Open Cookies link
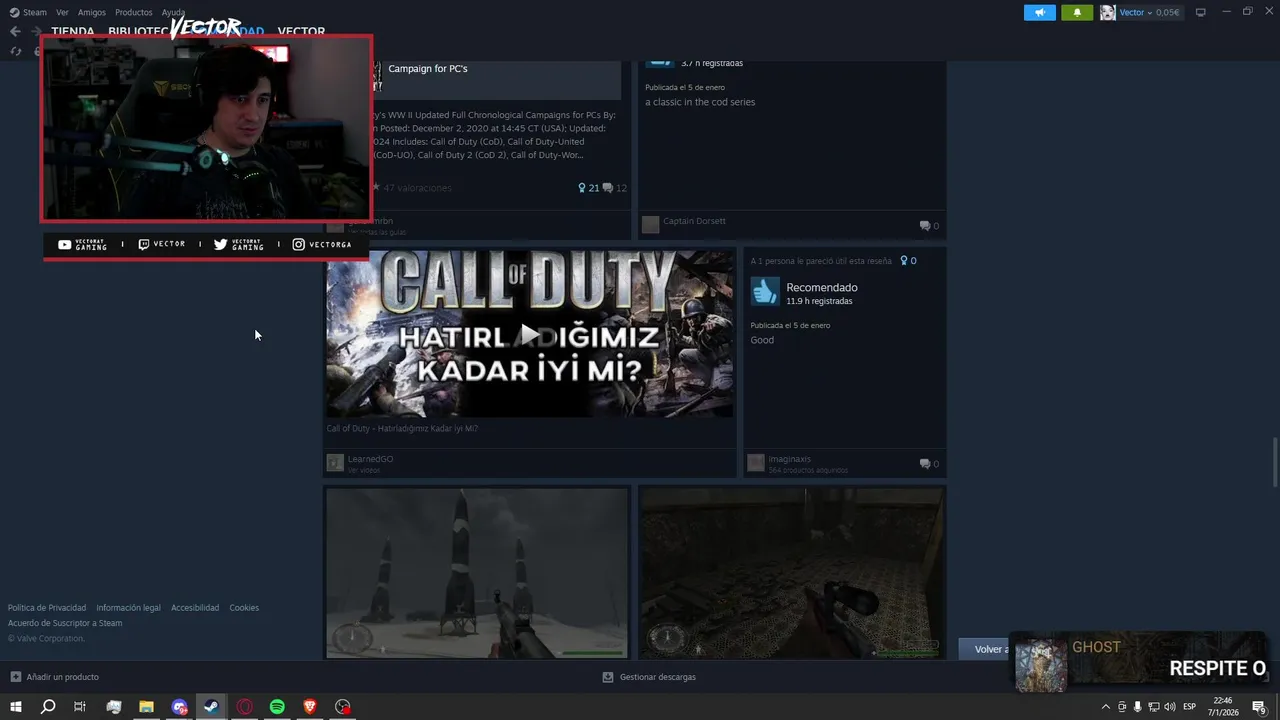The height and width of the screenshot is (720, 1280). click(x=244, y=608)
